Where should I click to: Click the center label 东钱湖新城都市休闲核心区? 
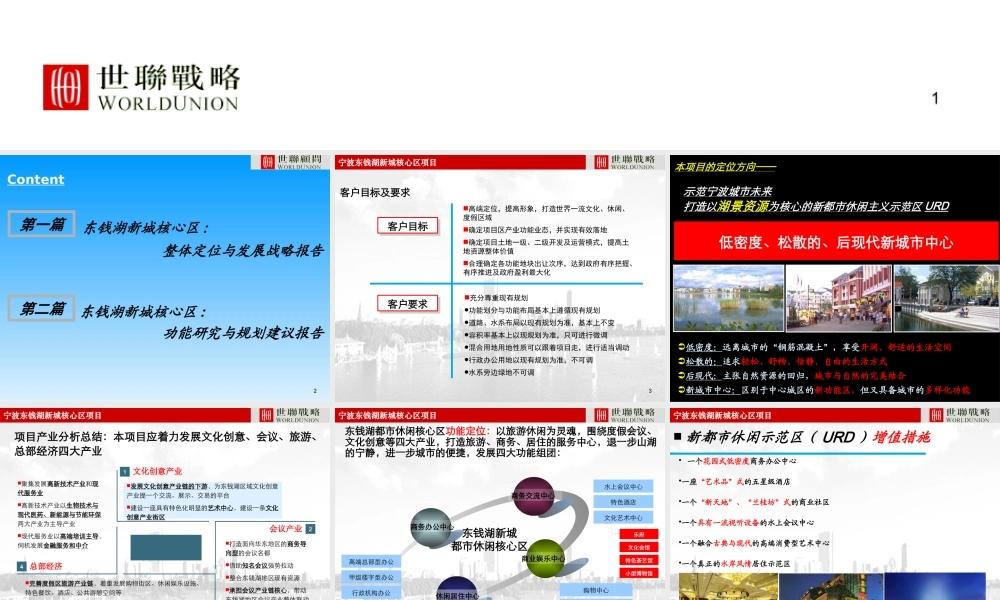[489, 539]
